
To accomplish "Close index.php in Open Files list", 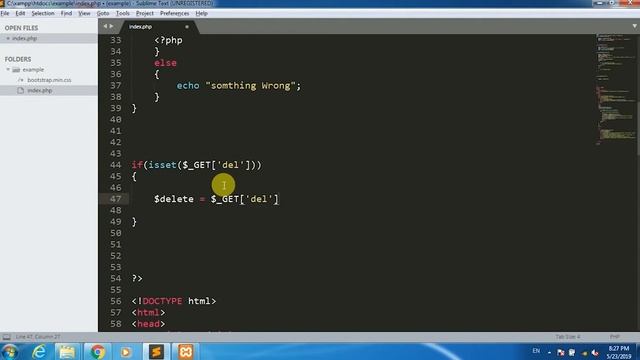I will pyautogui.click(x=8, y=38).
